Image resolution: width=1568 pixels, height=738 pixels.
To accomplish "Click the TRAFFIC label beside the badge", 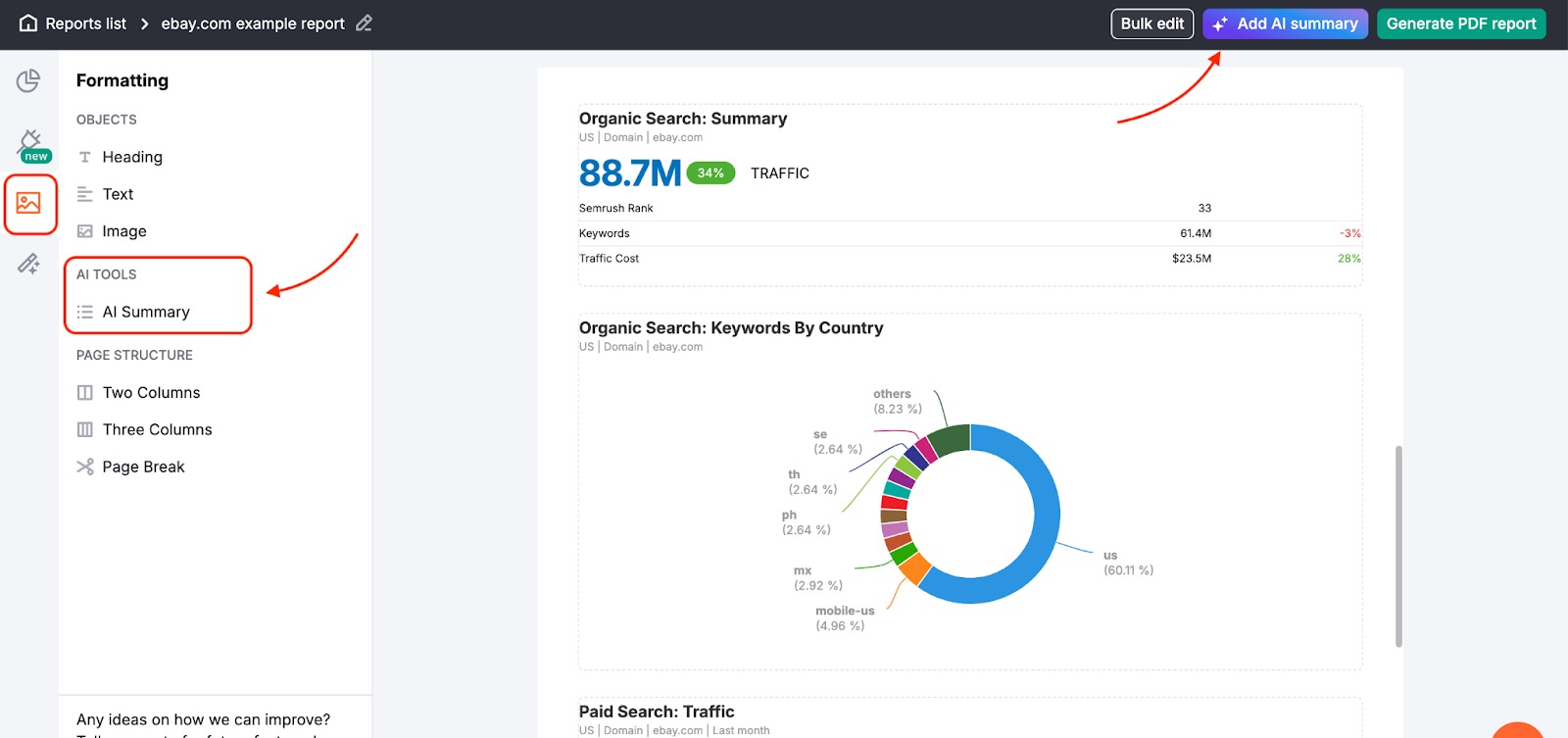I will (x=780, y=173).
